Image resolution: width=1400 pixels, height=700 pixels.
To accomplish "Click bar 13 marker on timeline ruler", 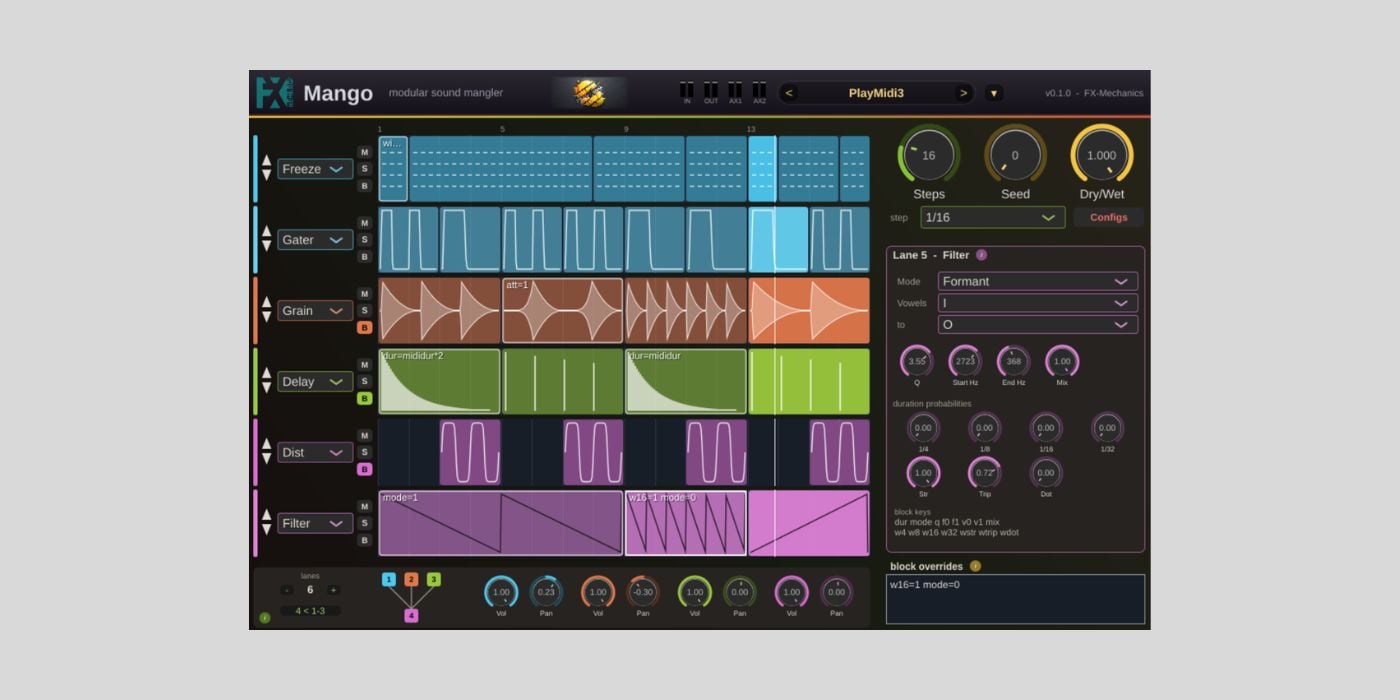I will 750,129.
